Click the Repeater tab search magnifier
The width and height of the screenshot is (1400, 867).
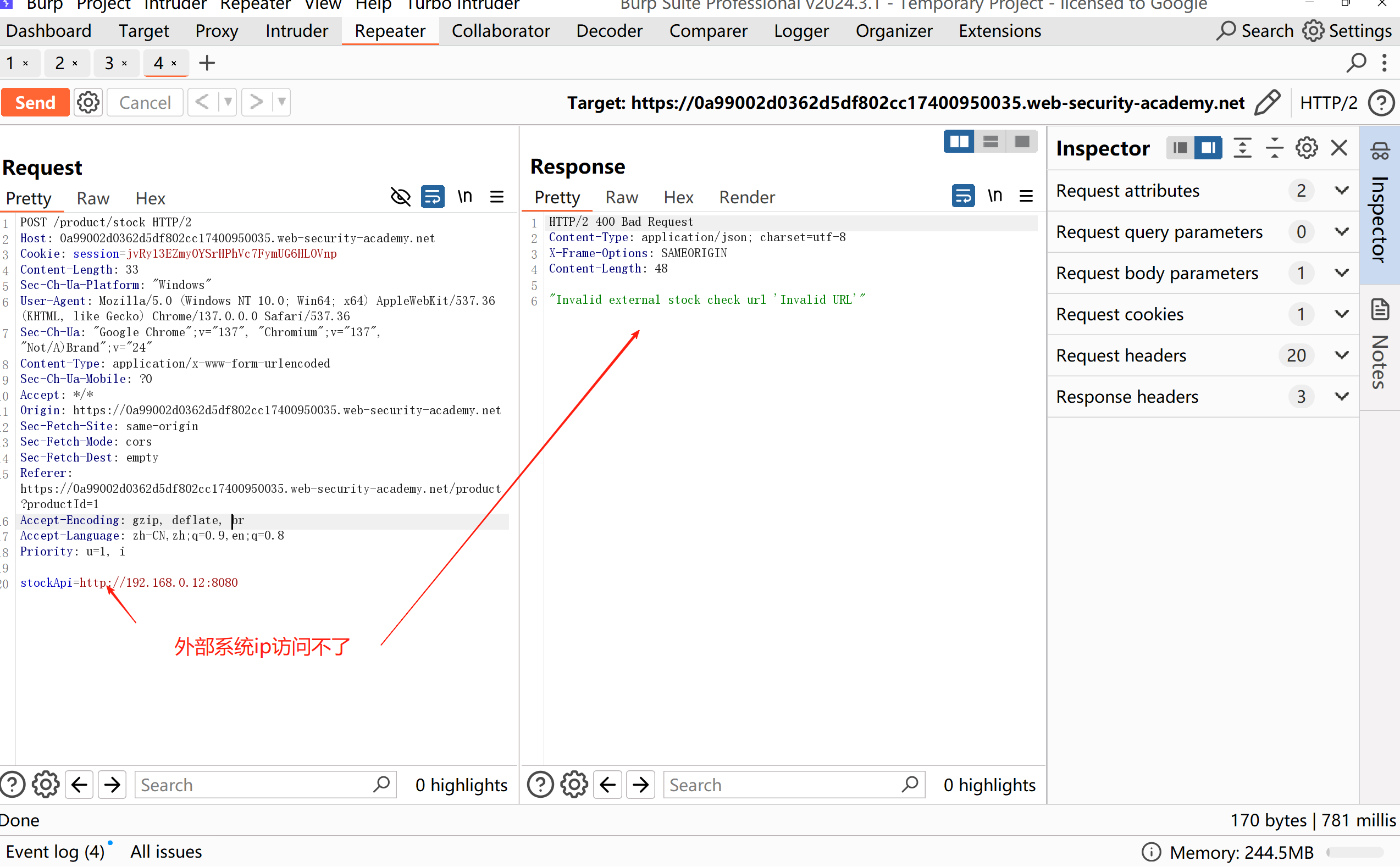point(1356,63)
